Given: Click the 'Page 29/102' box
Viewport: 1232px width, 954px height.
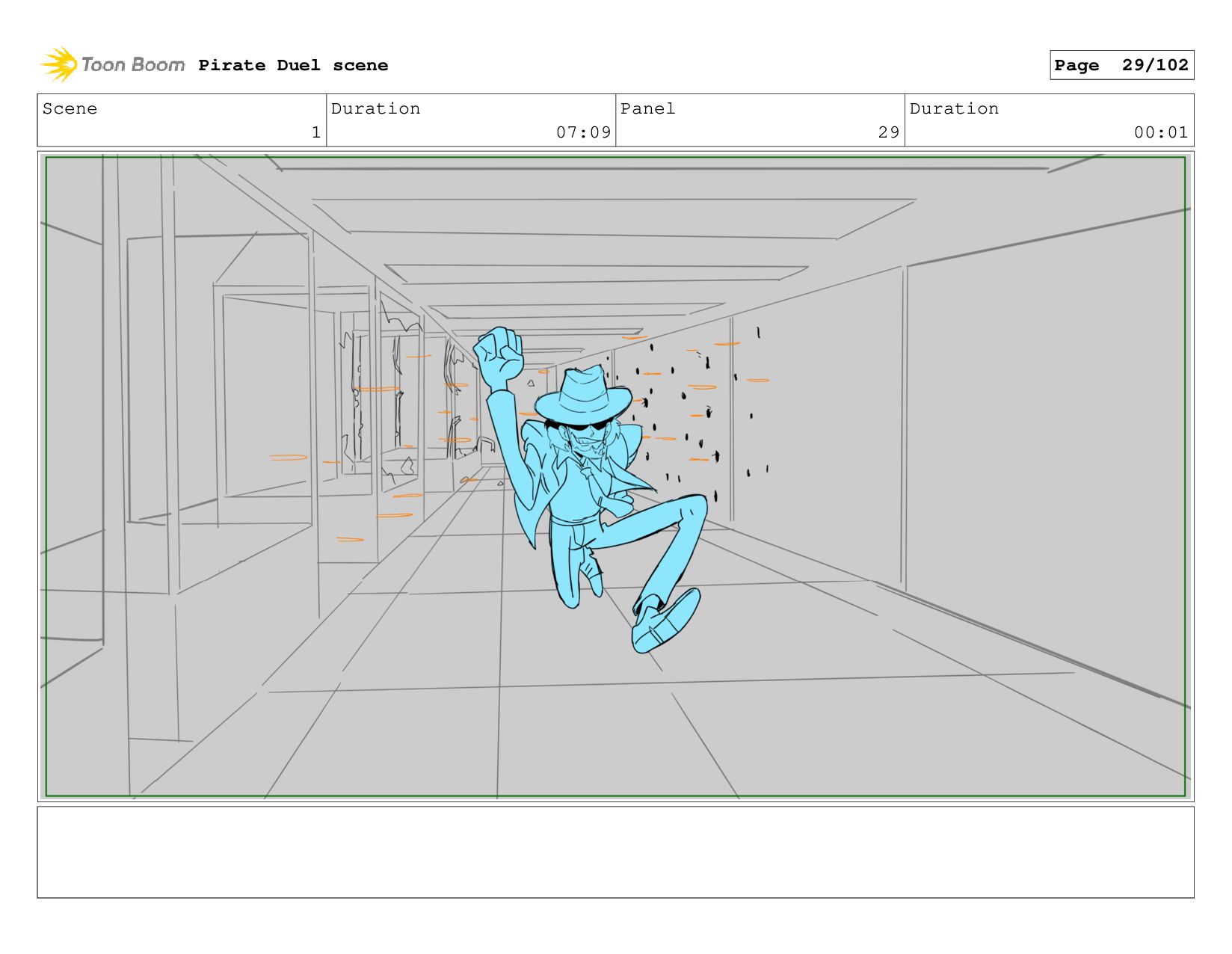Looking at the screenshot, I should coord(1121,65).
